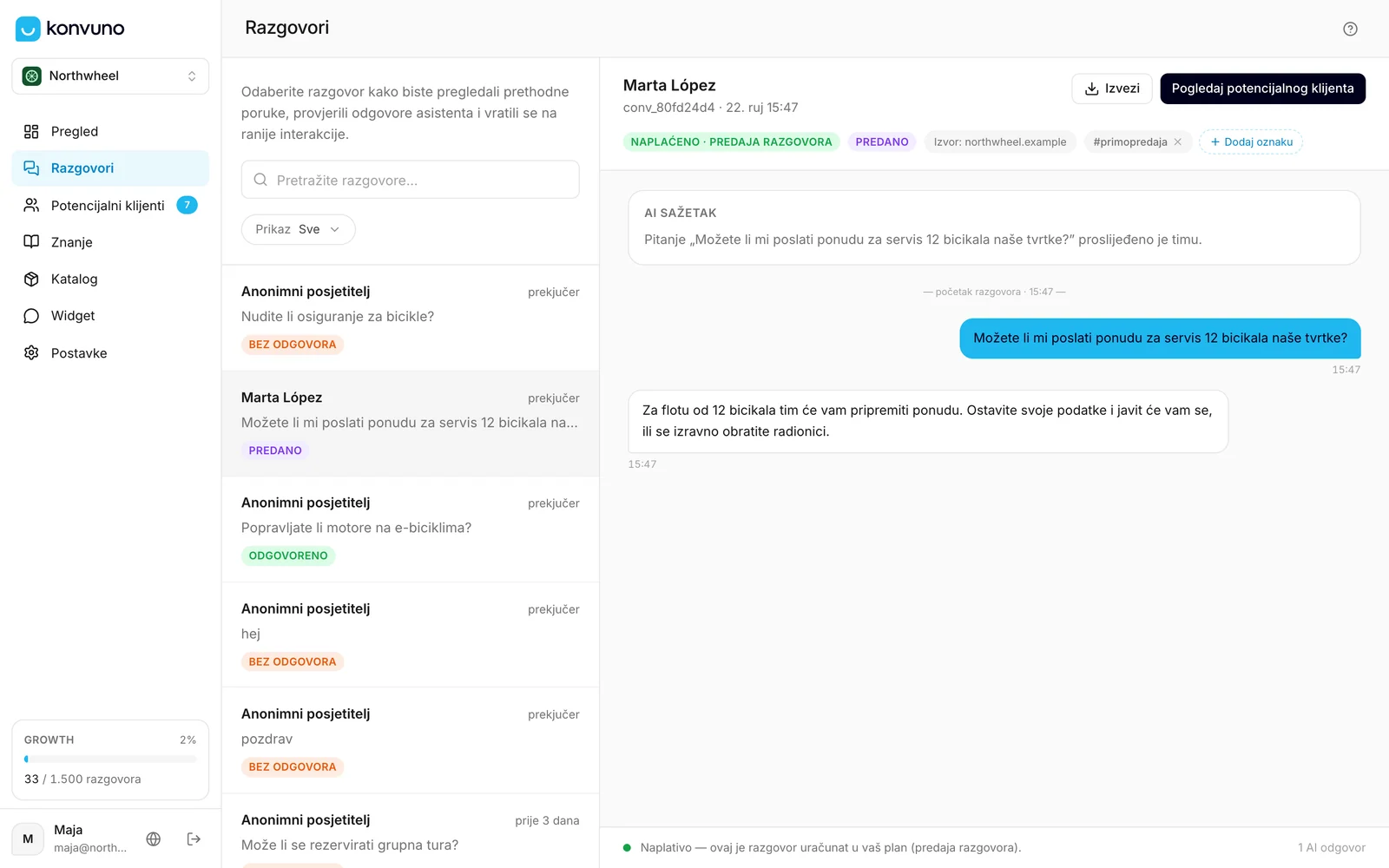Click the Pregled dashboard icon
Viewport: 1389px width, 868px height.
(31, 132)
